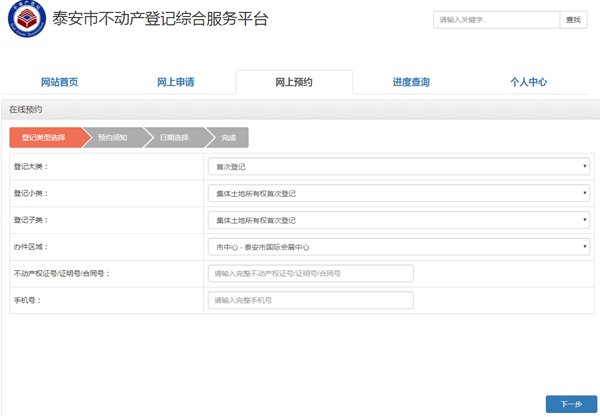Expand the 登记子类 dropdown list
Screen dimensions: 600x417
[x=399, y=220]
